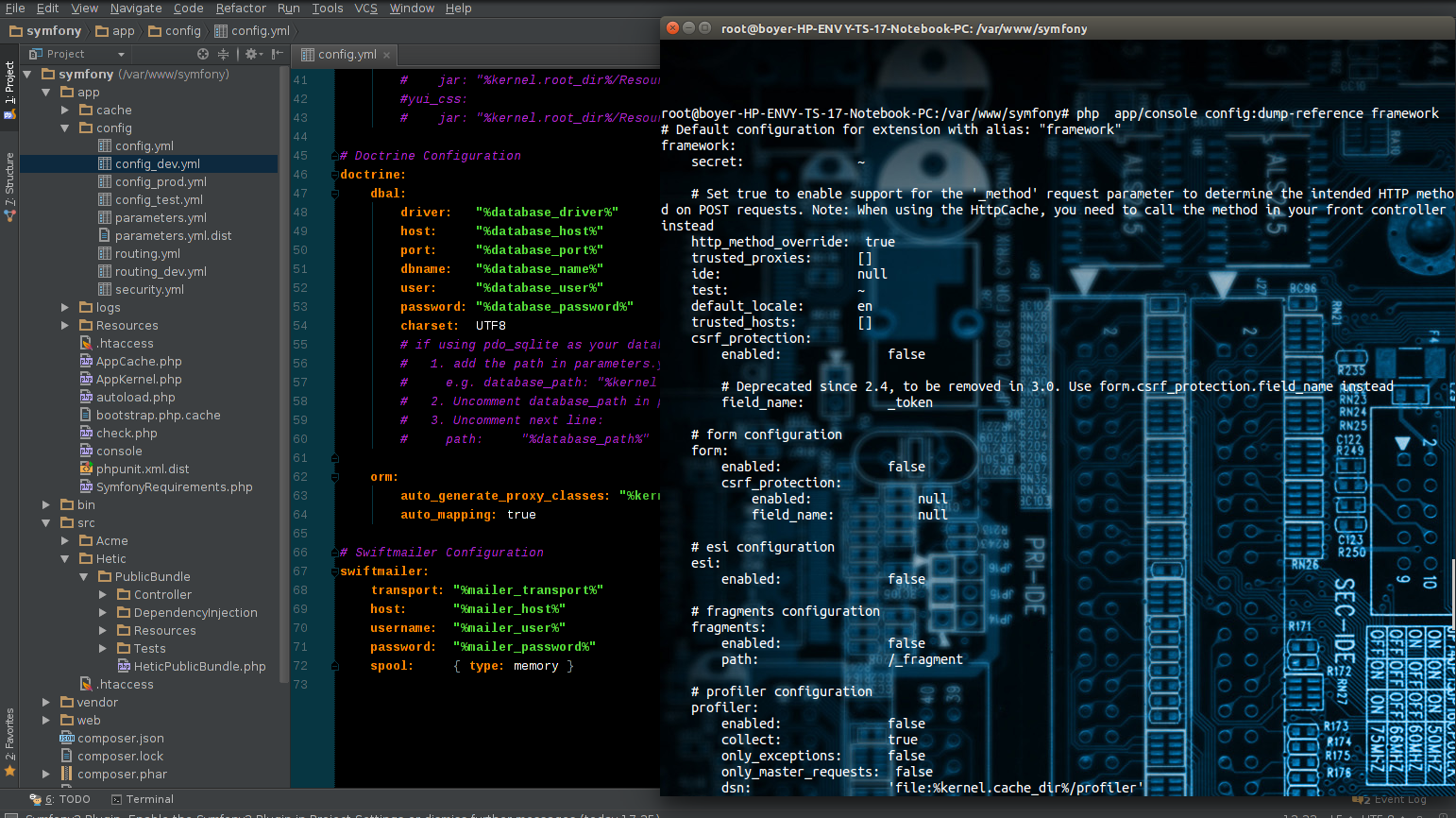Click the composer.phar archive icon
Screen dimensions: 1456x818
[67, 774]
